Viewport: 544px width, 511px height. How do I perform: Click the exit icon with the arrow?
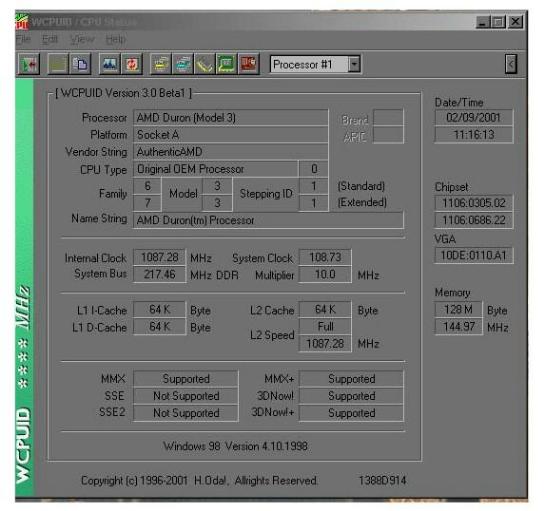[29, 64]
